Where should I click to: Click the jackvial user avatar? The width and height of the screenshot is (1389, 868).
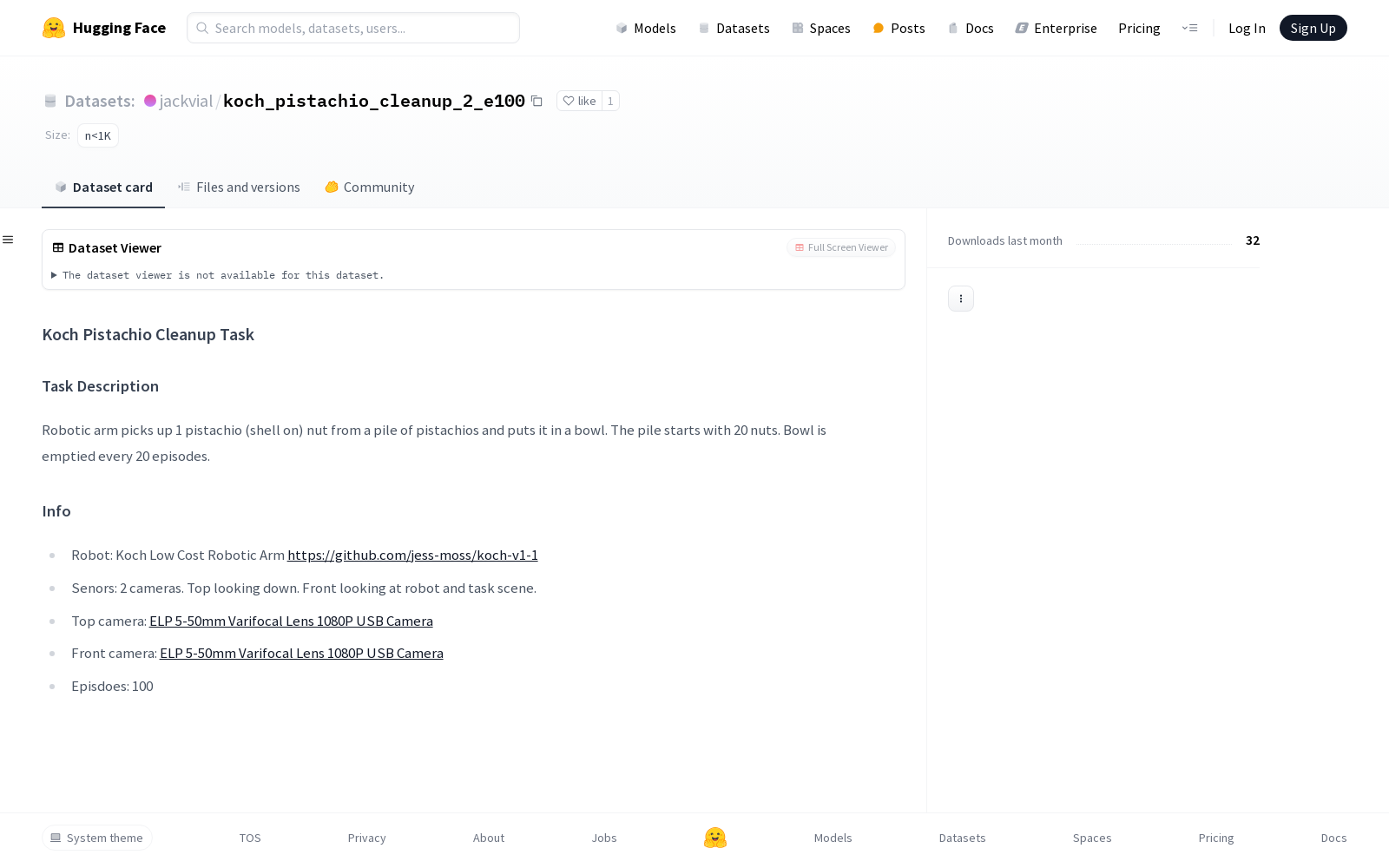(x=150, y=101)
